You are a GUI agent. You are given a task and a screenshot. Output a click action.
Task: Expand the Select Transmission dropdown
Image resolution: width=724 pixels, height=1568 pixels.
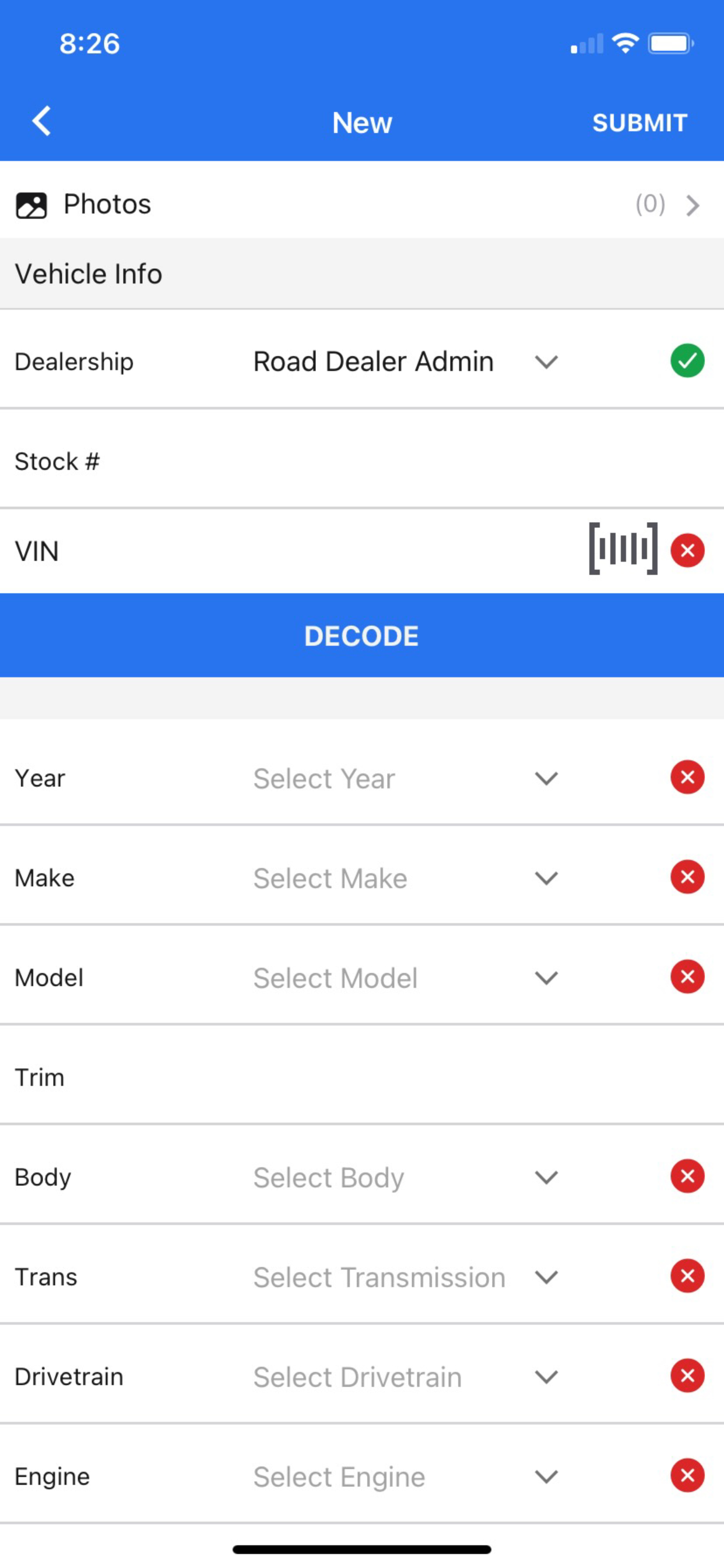tap(406, 1277)
